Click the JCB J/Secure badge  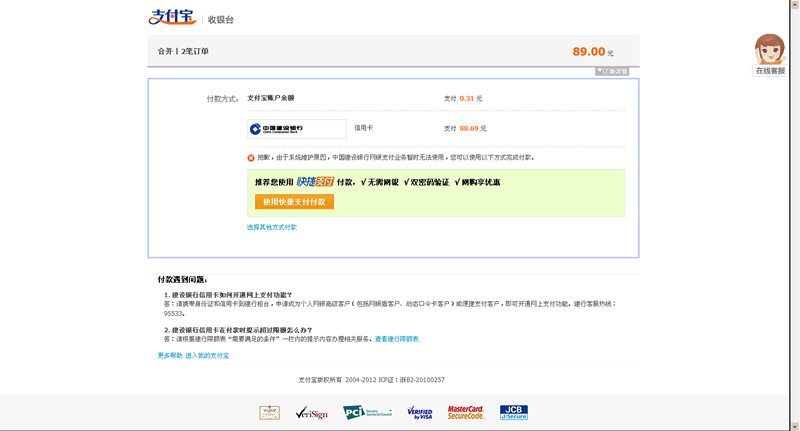click(x=513, y=412)
